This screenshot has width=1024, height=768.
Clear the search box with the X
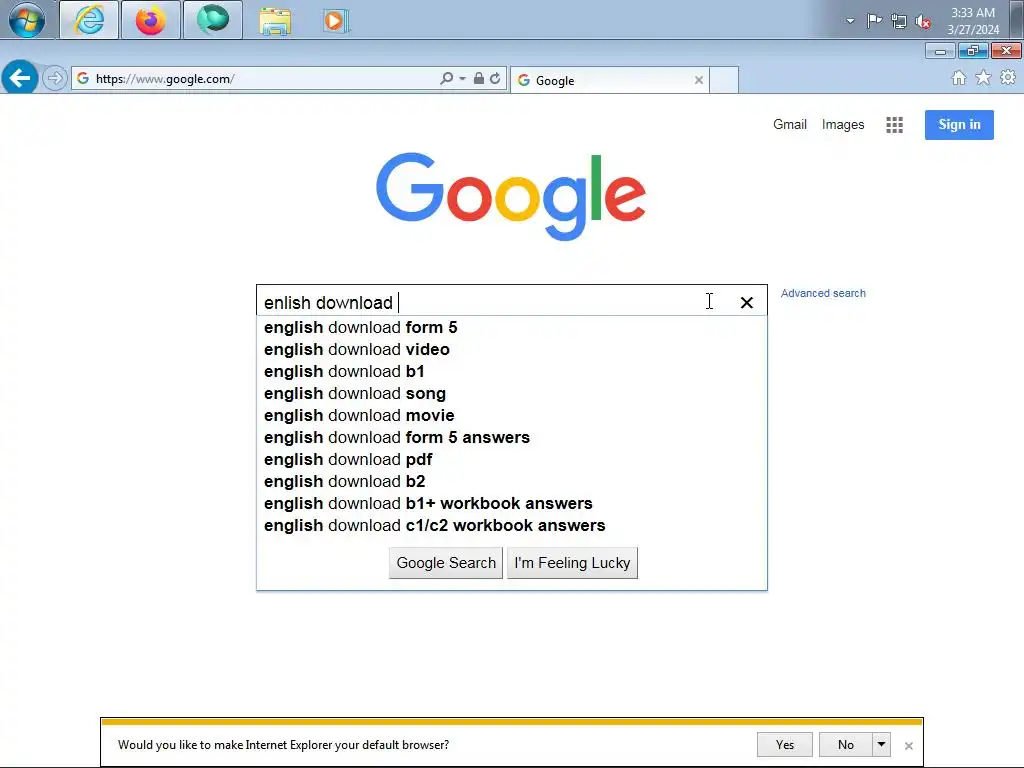[746, 302]
